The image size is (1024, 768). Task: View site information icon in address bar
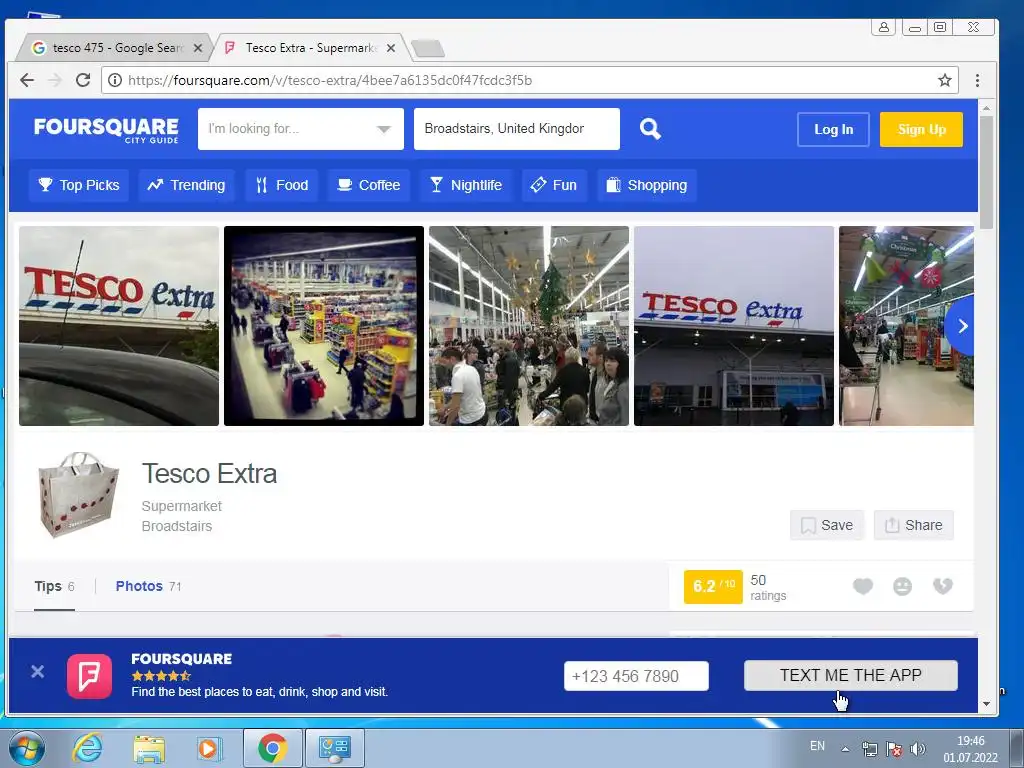(115, 80)
